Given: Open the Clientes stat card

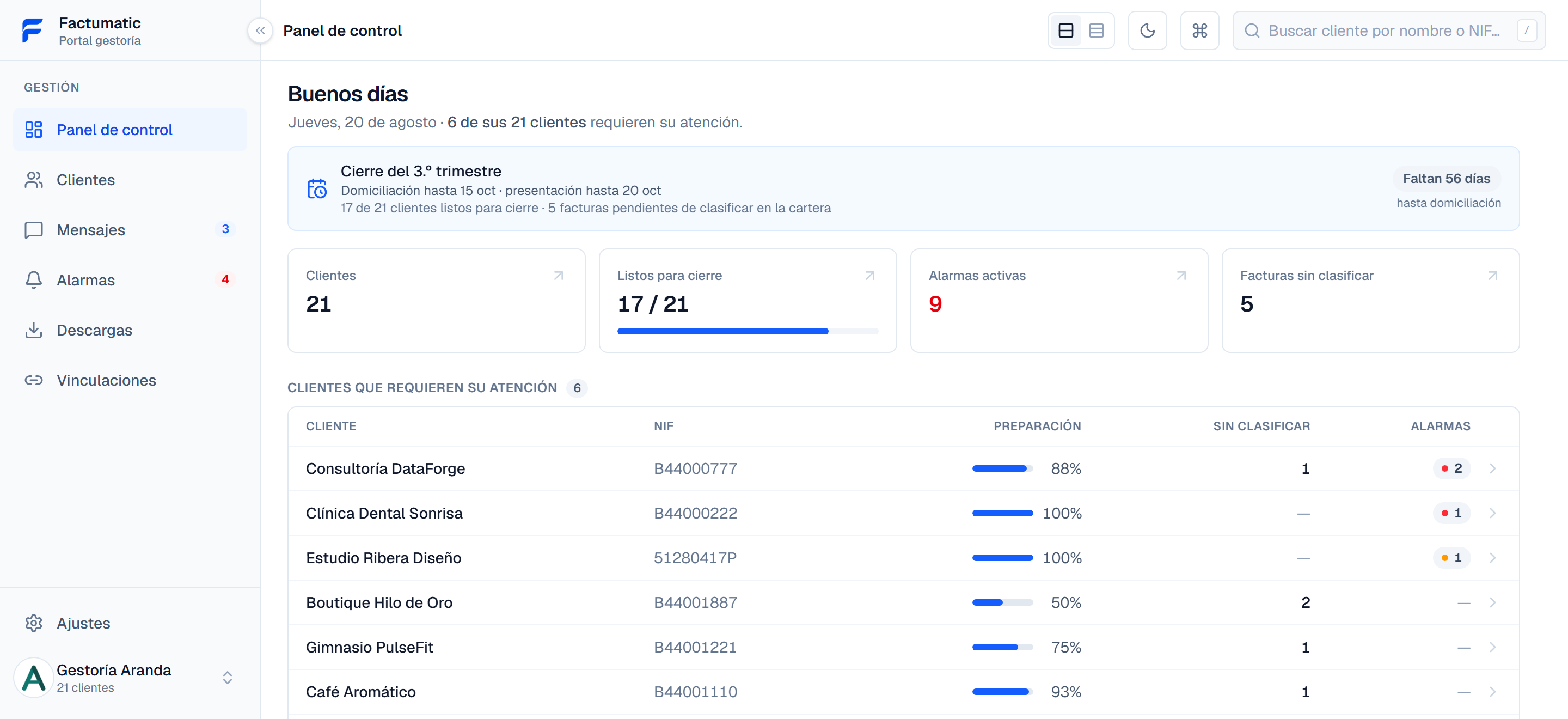Looking at the screenshot, I should point(437,300).
